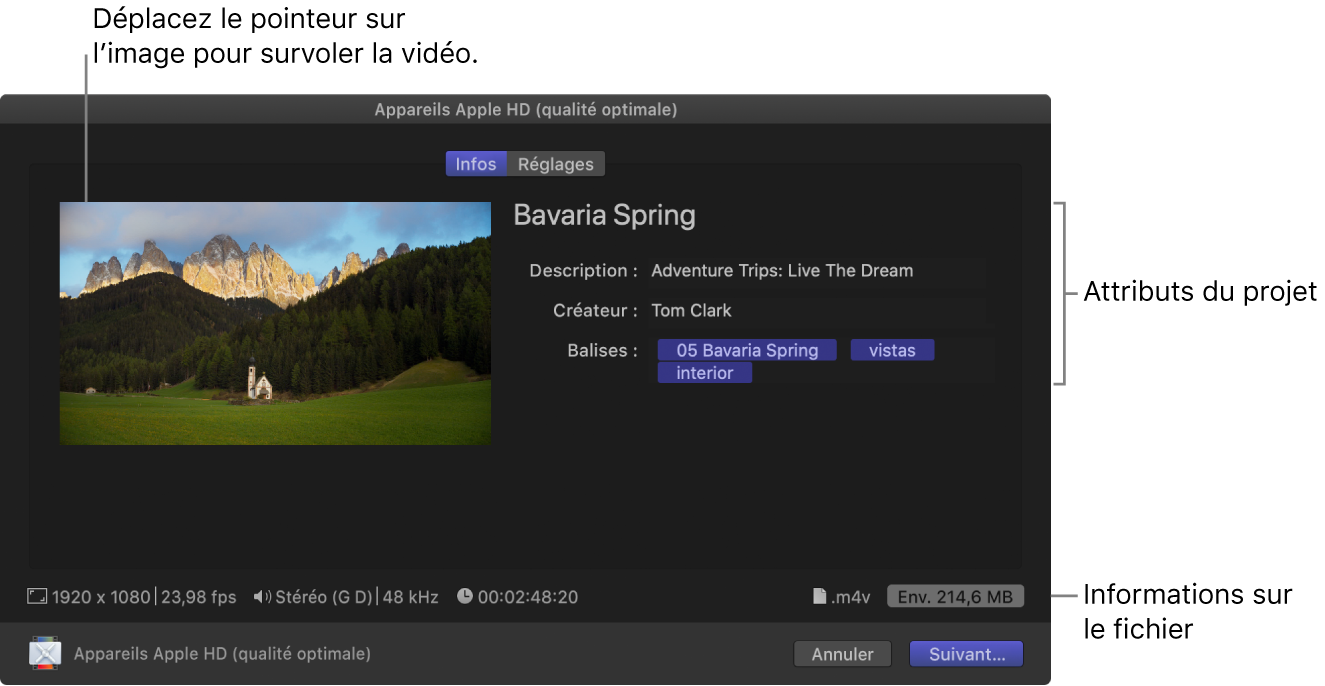Select the interior tag

pyautogui.click(x=704, y=372)
